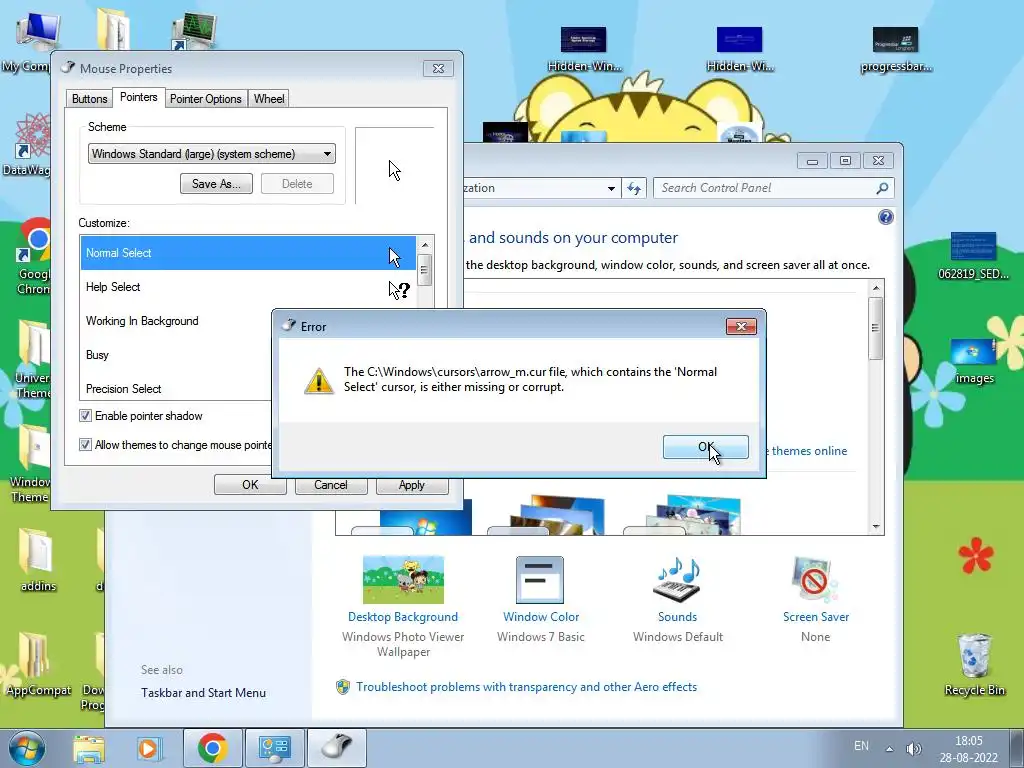Click the search magnifier icon in Control Panel
Screen dimensions: 1024x768
[x=882, y=188]
